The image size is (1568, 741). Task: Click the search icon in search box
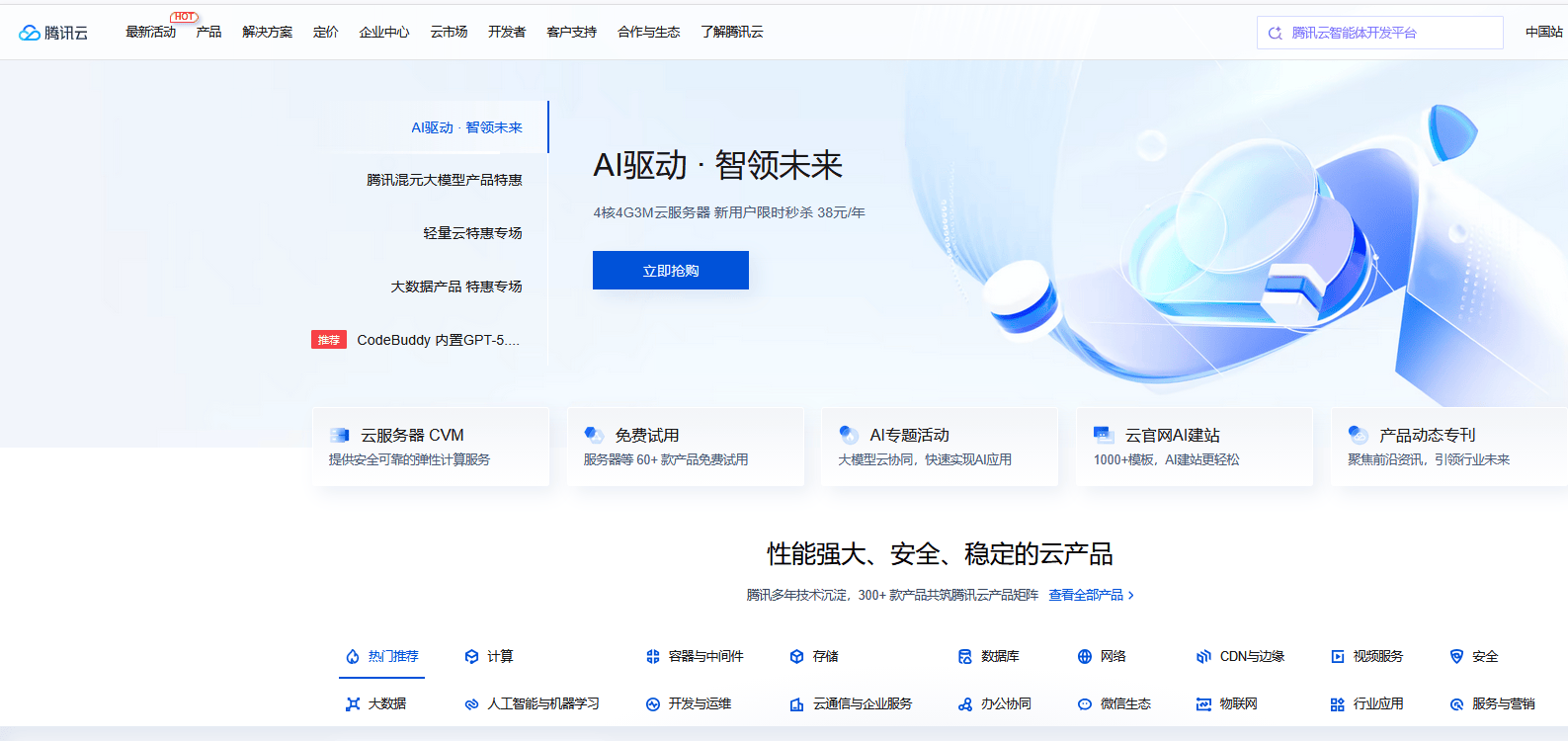(x=1276, y=33)
